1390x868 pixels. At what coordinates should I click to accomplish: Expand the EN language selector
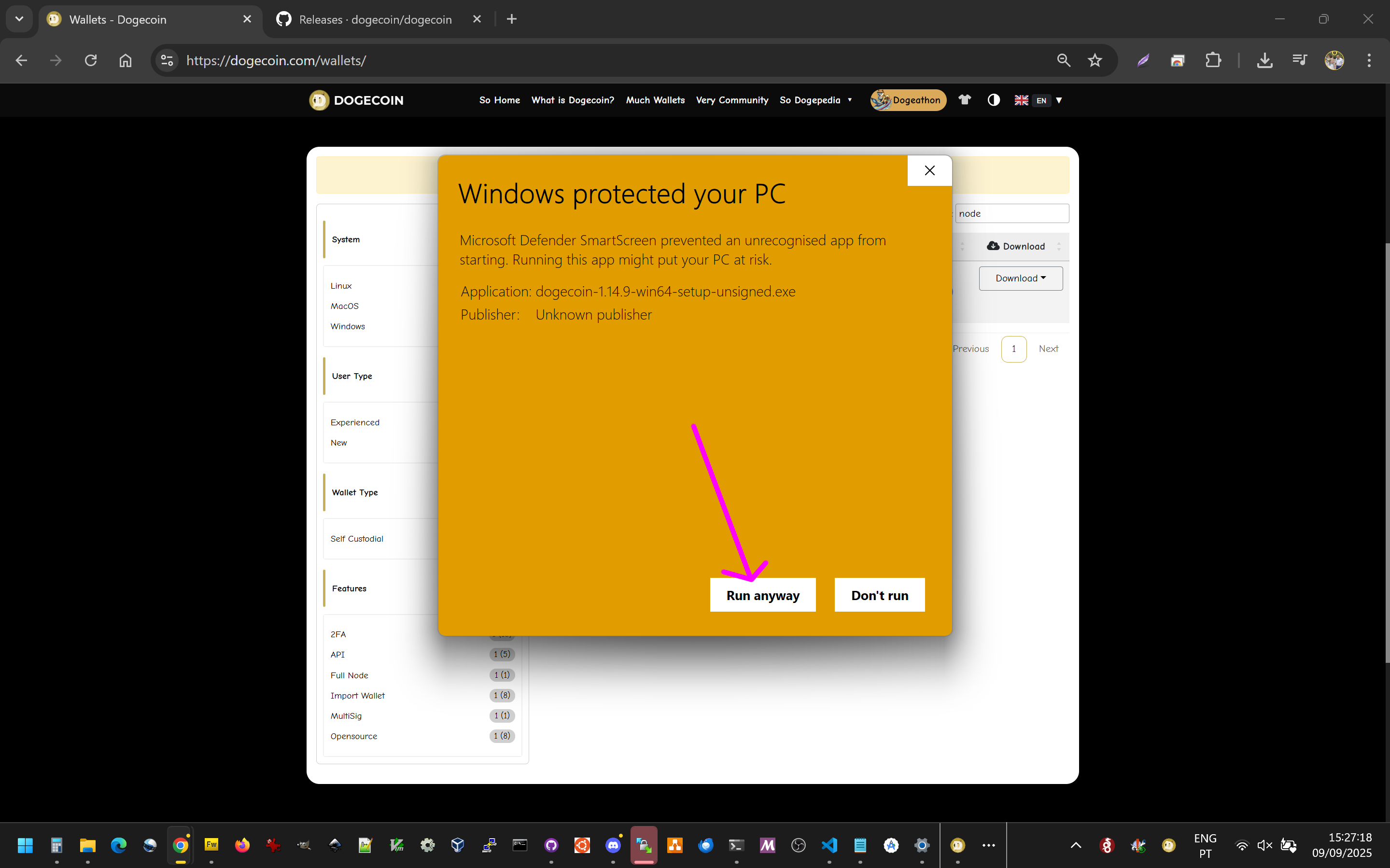click(1039, 100)
